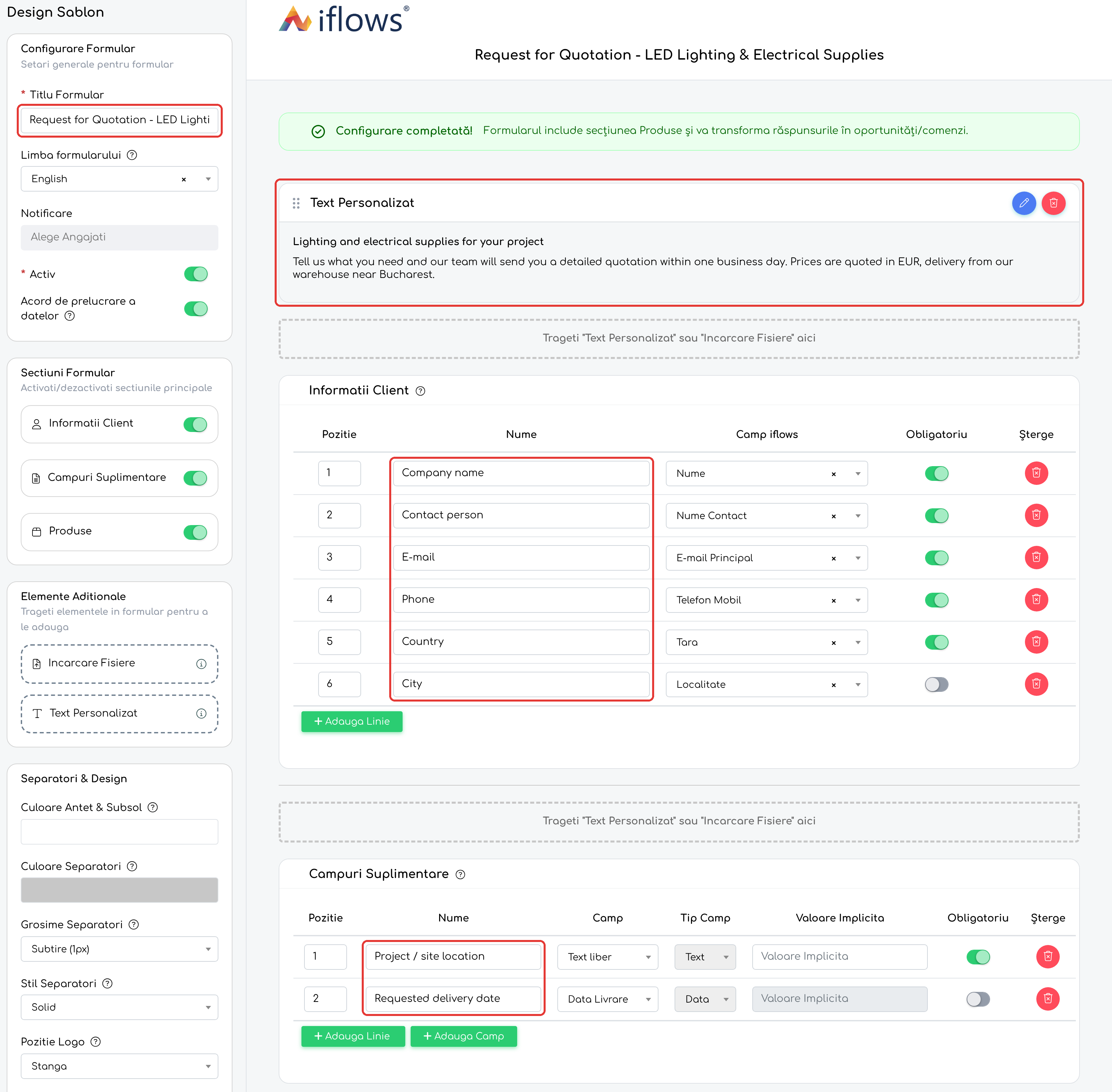Click the Adauga Camp button
Viewport: 1112px width, 1092px height.
point(464,1036)
